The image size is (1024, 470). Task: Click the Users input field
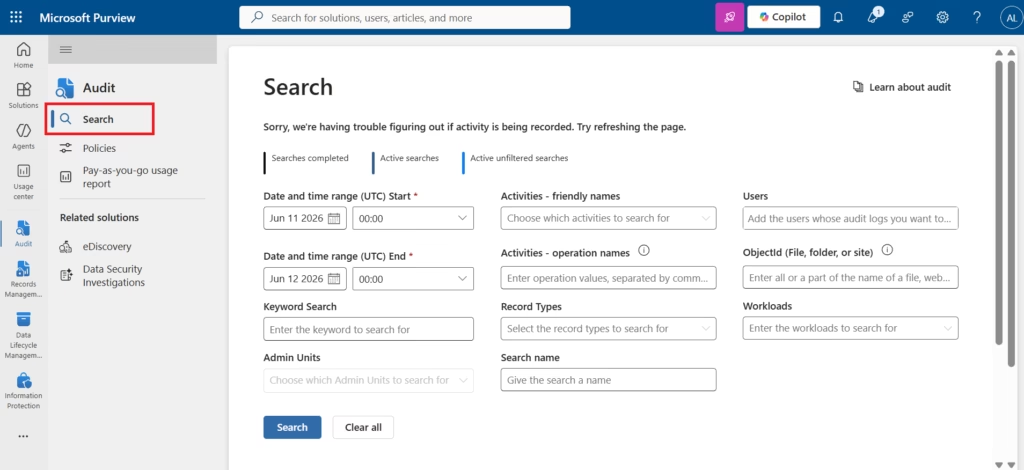[850, 219]
